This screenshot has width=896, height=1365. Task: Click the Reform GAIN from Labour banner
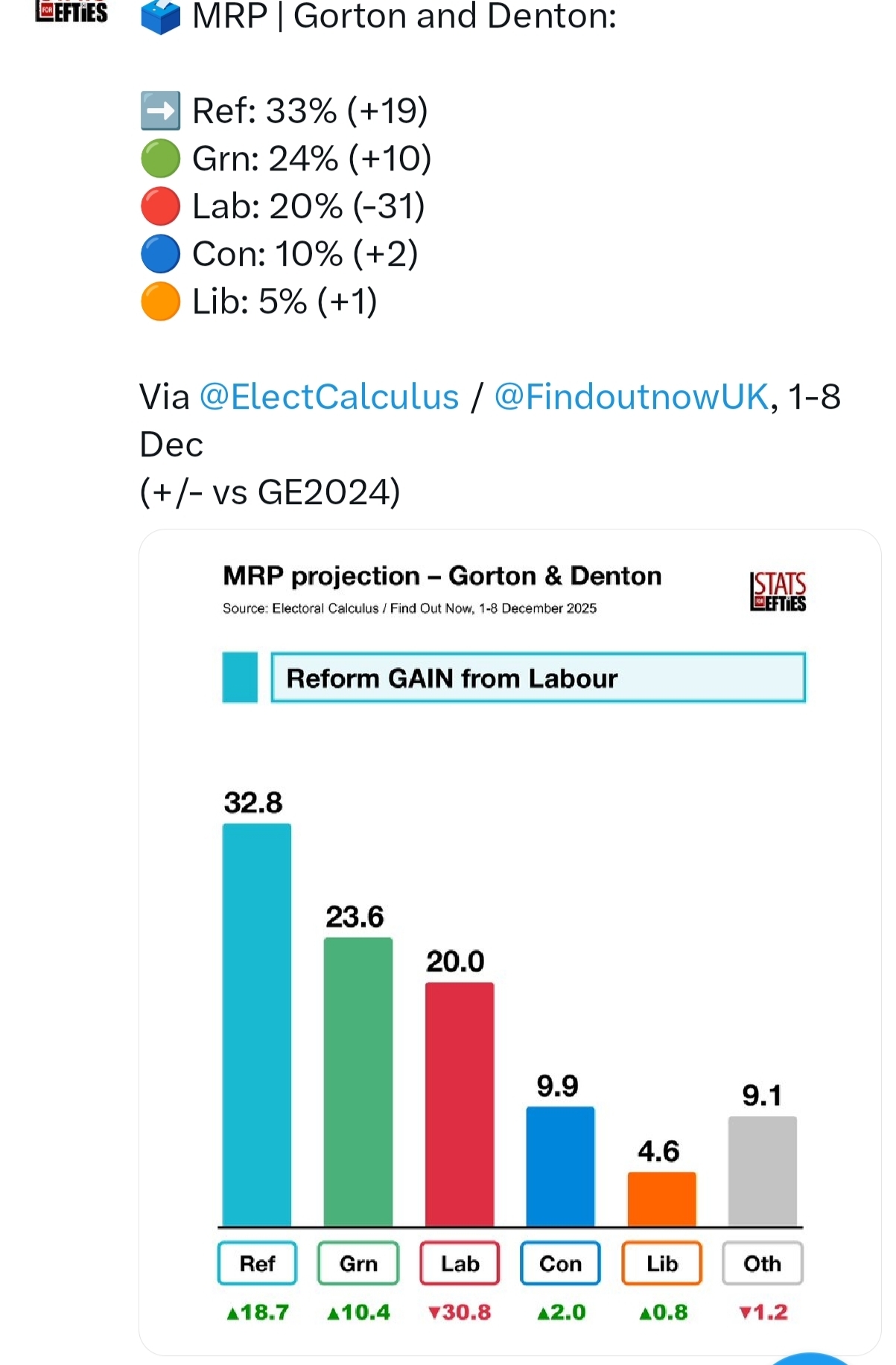(x=538, y=678)
